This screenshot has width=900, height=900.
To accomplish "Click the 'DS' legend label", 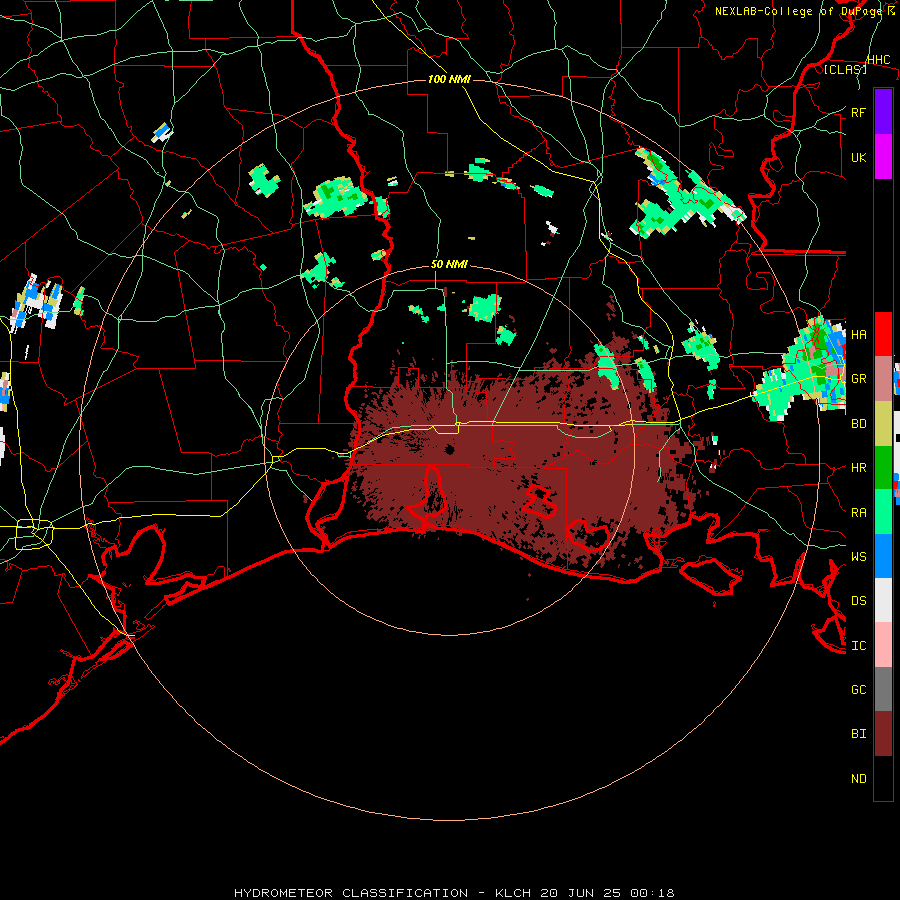I will 858,601.
